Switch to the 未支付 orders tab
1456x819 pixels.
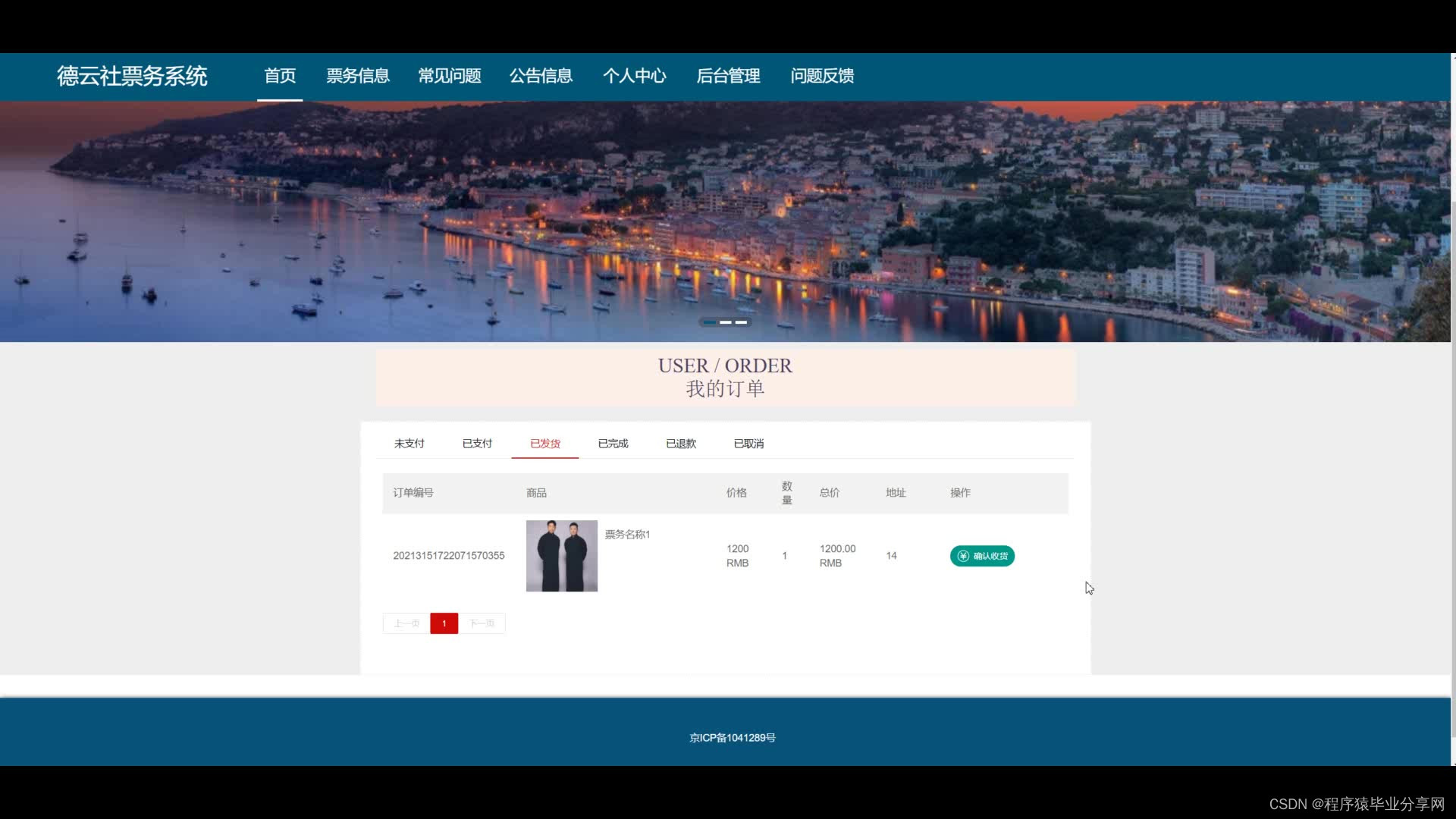[409, 444]
